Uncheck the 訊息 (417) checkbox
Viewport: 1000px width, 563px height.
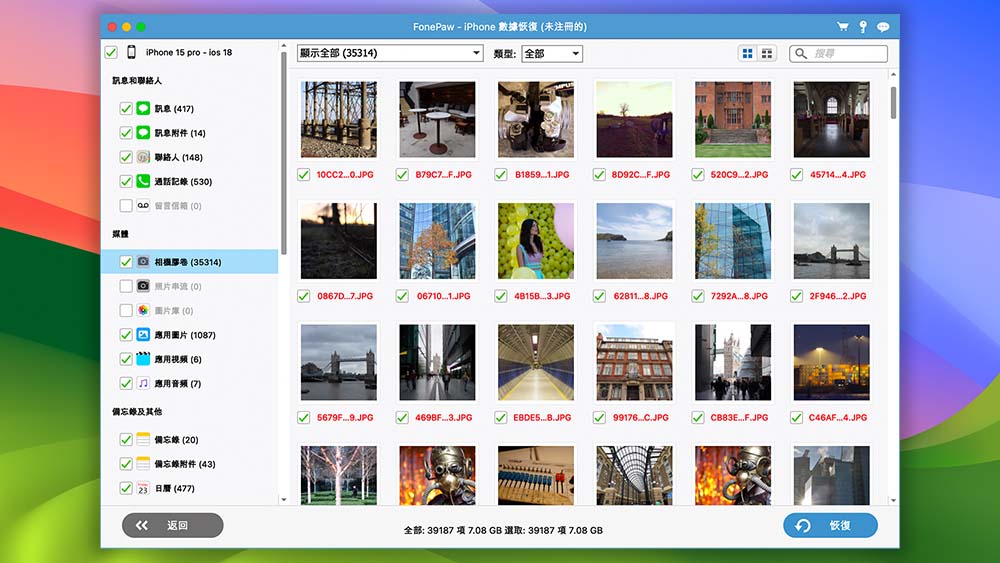pos(126,108)
